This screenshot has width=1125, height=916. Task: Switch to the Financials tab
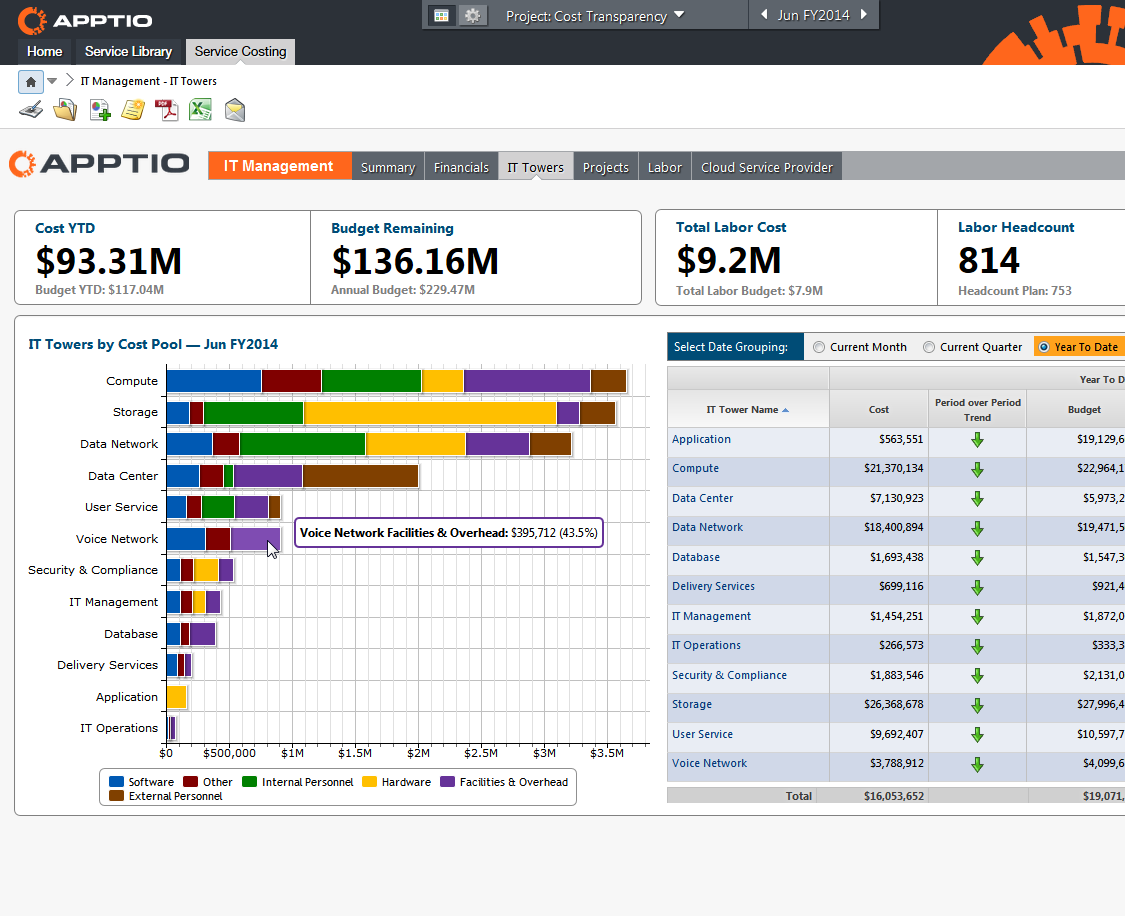(x=461, y=167)
